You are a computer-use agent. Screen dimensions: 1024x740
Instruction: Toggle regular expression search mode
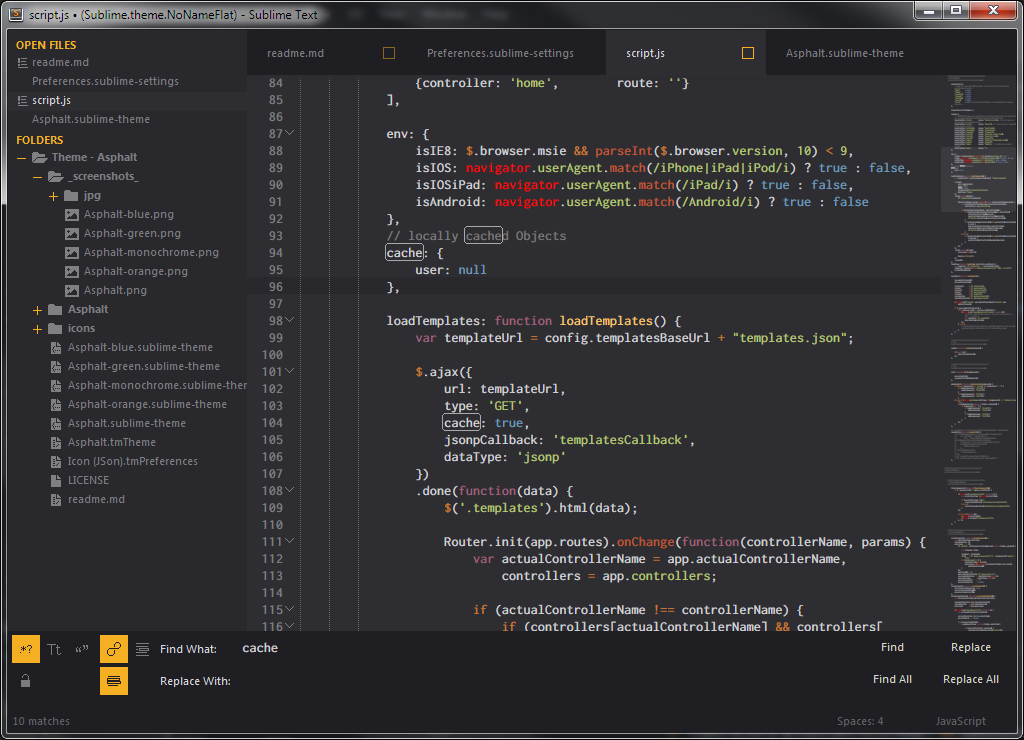(26, 649)
